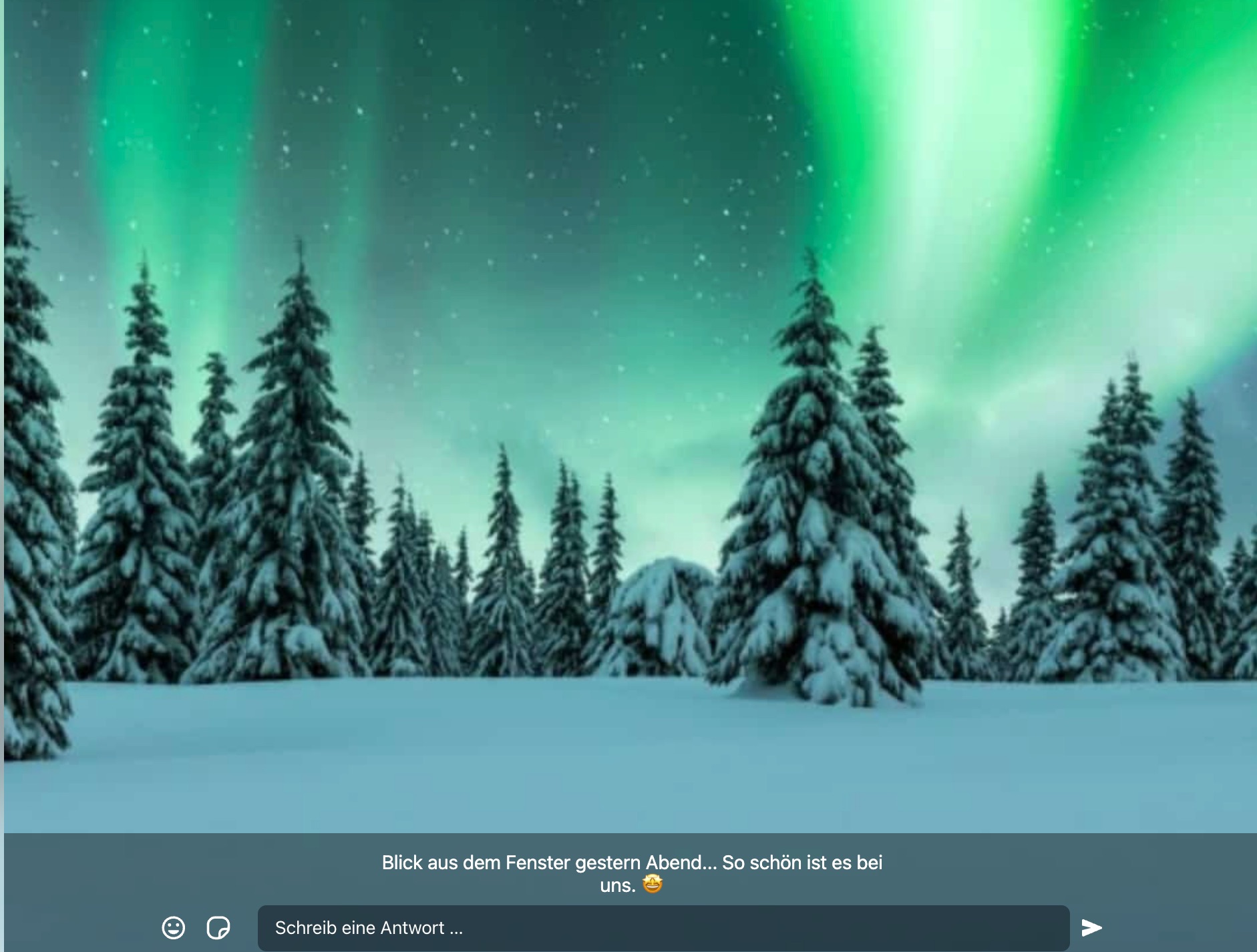This screenshot has width=1257, height=952.
Task: Focus the "Schreib eine Antwort" reply field
Action: click(x=663, y=928)
